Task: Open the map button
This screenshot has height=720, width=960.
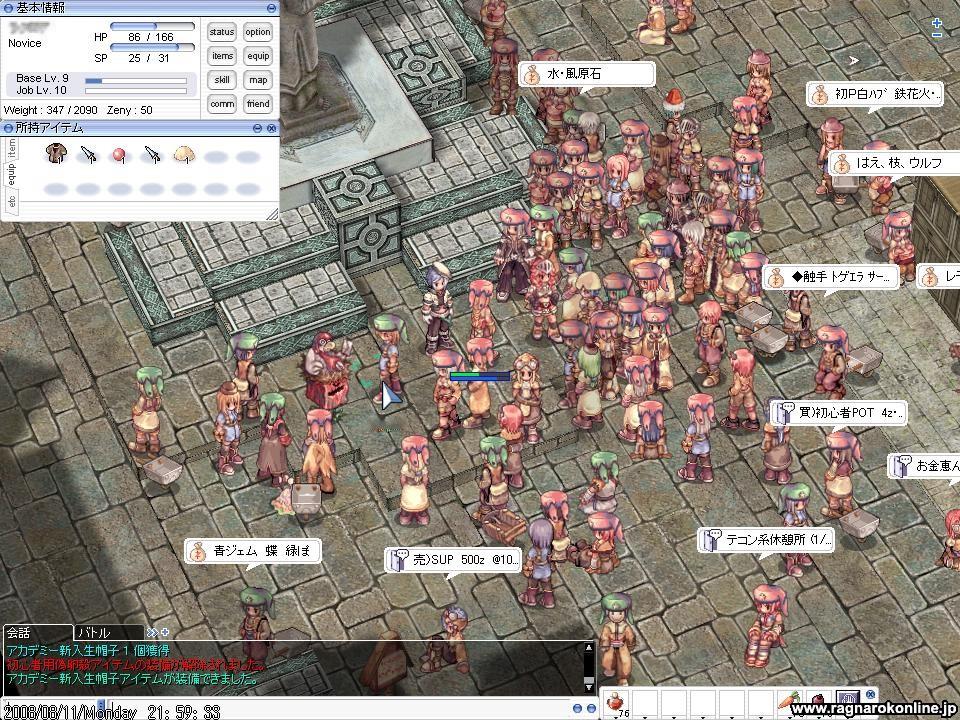Action: [x=258, y=80]
